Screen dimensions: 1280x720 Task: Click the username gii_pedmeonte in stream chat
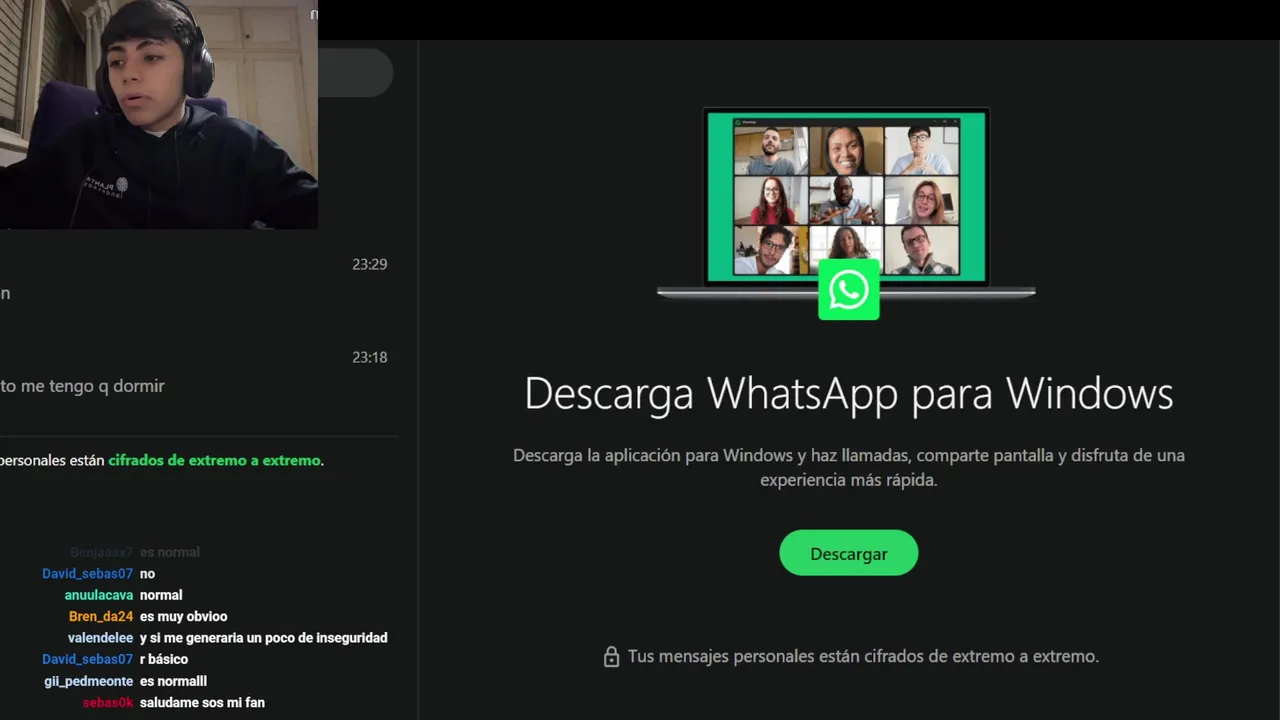[89, 681]
